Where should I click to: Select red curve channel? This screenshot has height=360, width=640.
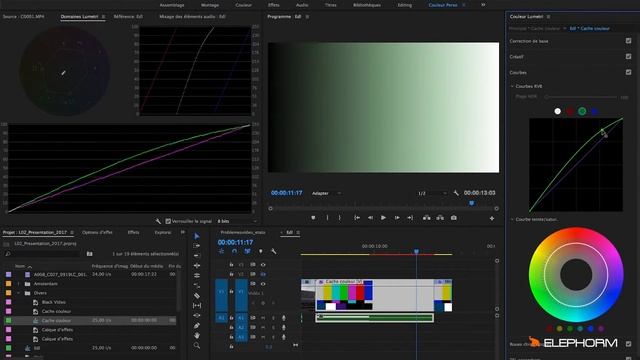click(x=570, y=111)
